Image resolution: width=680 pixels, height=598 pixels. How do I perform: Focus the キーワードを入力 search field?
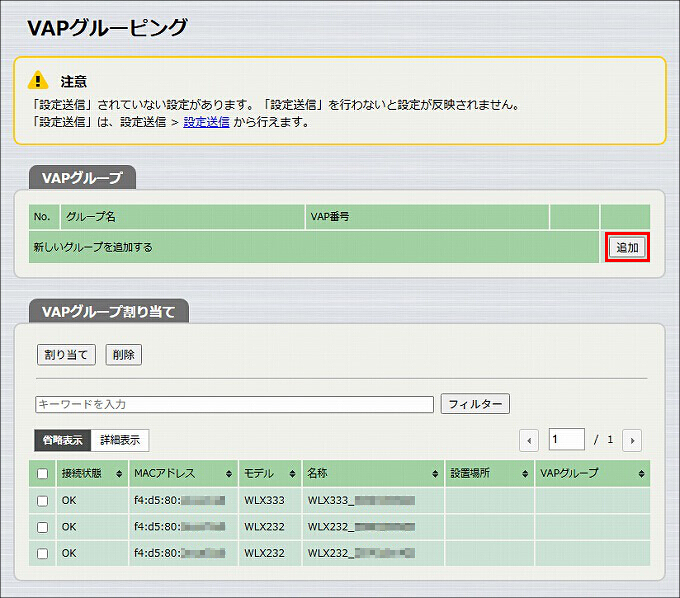[234, 404]
